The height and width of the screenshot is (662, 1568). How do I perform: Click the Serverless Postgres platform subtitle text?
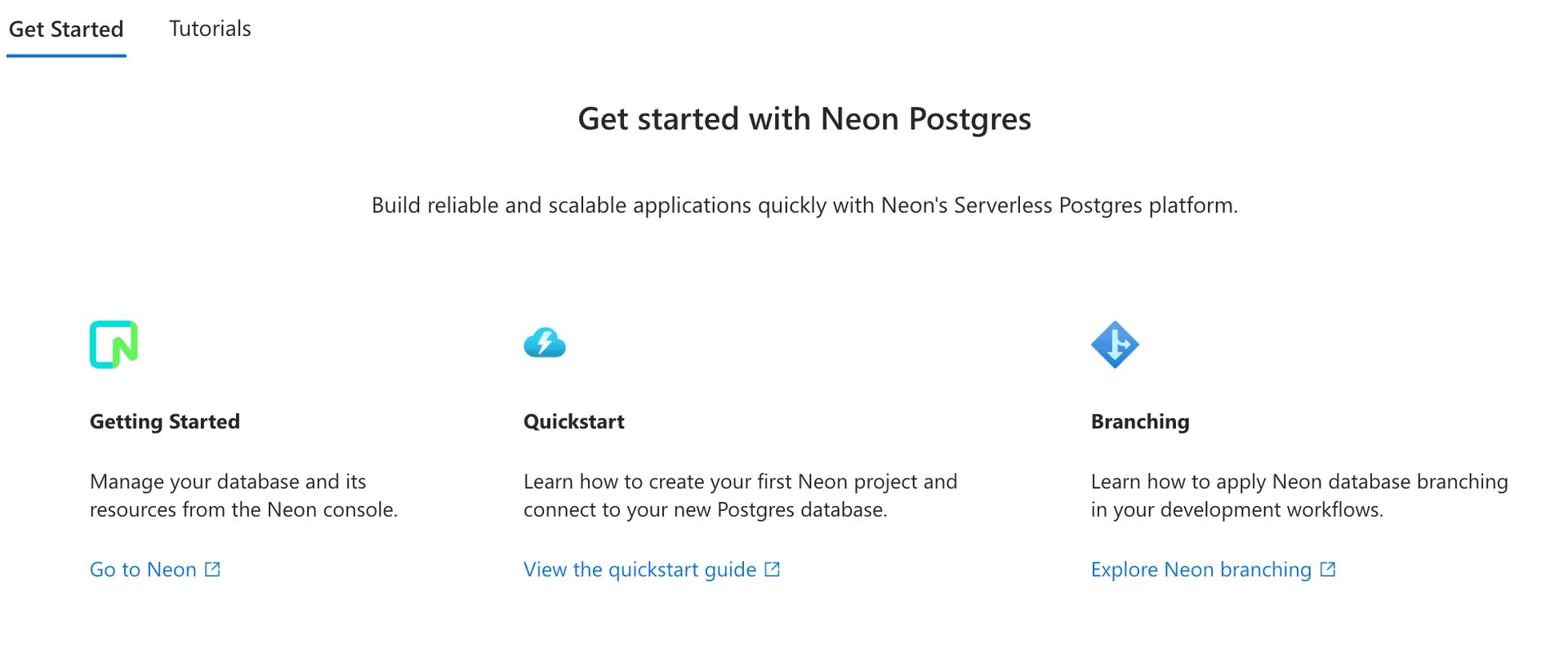click(804, 206)
